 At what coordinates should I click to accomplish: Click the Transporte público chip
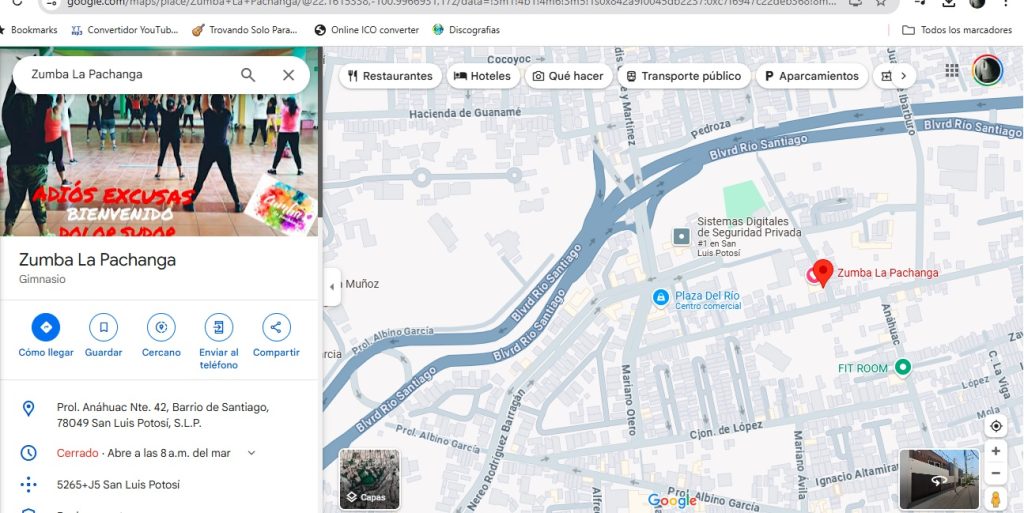[683, 76]
